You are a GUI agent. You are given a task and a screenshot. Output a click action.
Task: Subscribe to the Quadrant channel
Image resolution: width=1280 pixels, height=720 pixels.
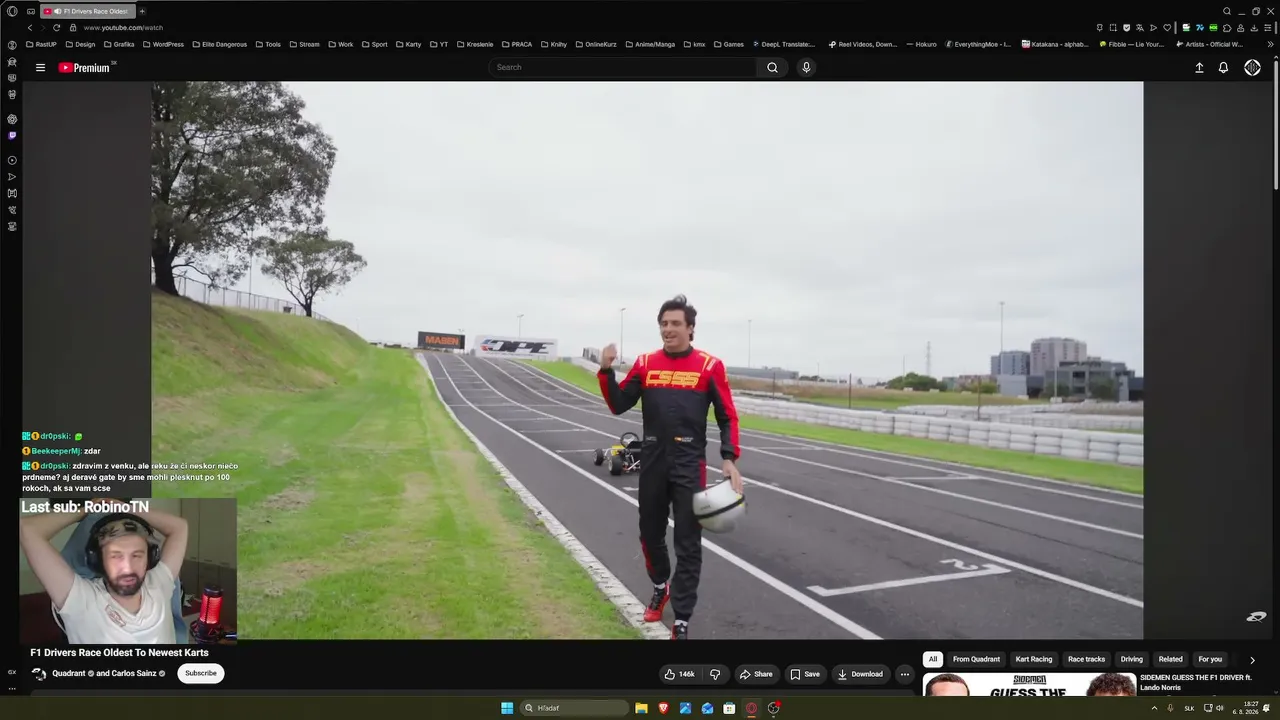click(x=200, y=674)
